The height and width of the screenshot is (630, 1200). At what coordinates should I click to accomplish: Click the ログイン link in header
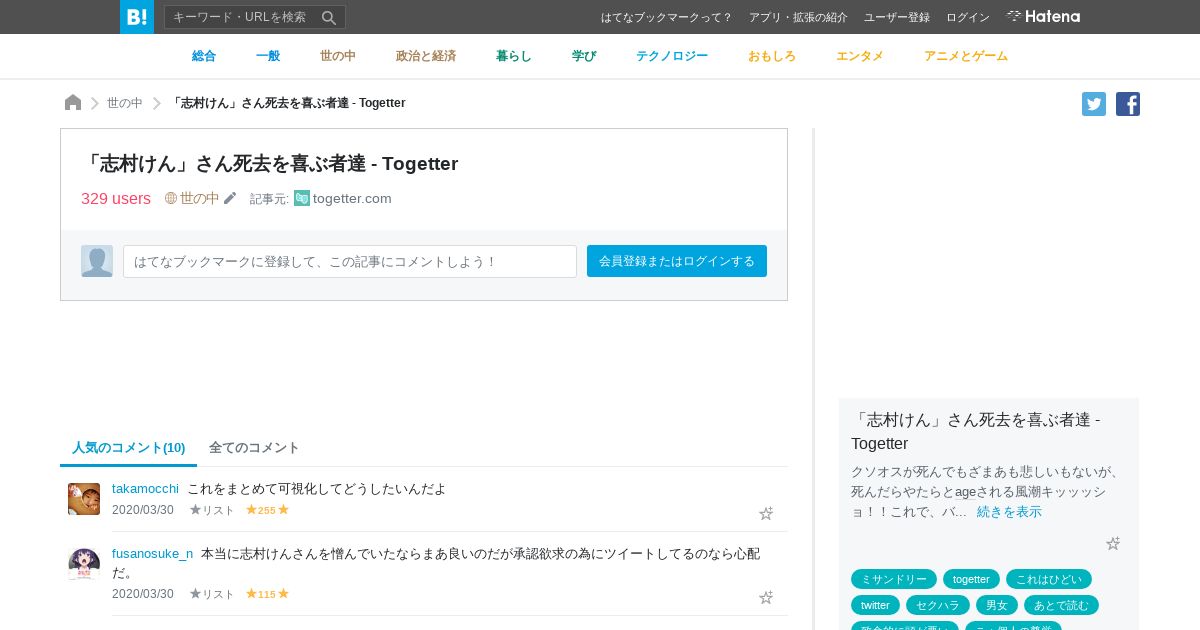click(x=968, y=17)
